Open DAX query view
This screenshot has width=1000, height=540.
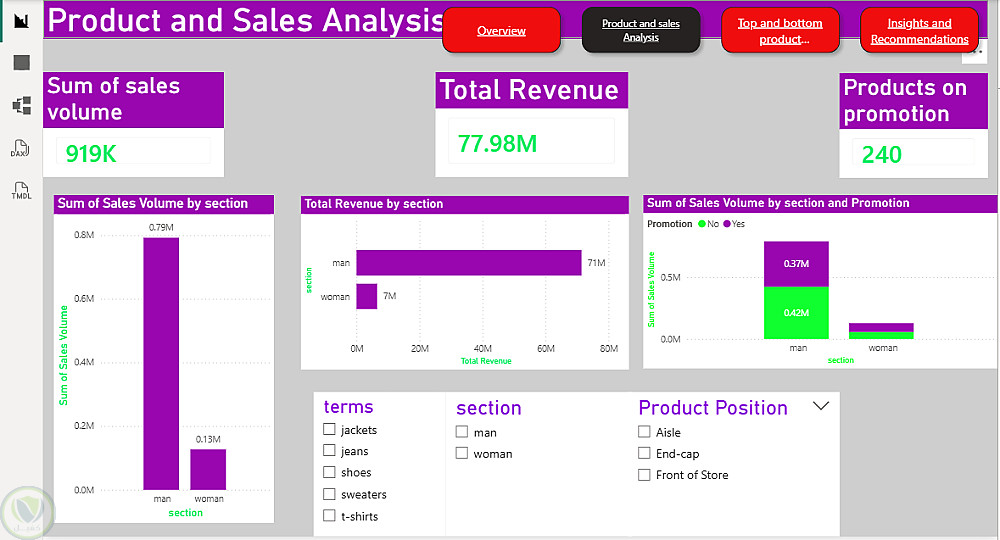pos(20,149)
